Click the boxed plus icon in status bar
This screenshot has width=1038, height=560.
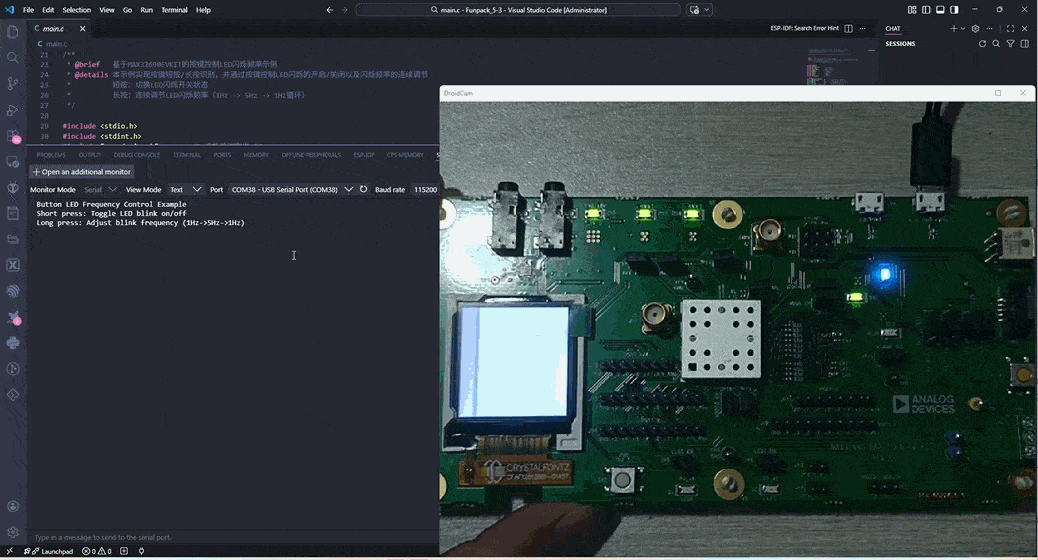pos(124,551)
